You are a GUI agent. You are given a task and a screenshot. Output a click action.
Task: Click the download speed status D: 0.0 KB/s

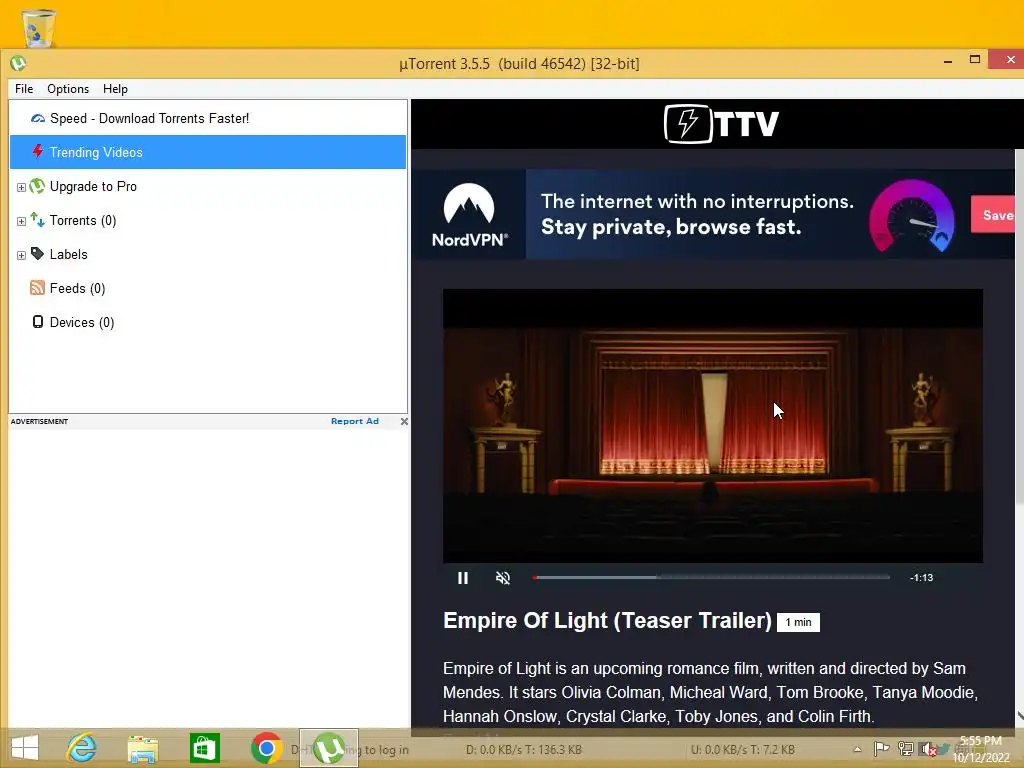(x=524, y=750)
